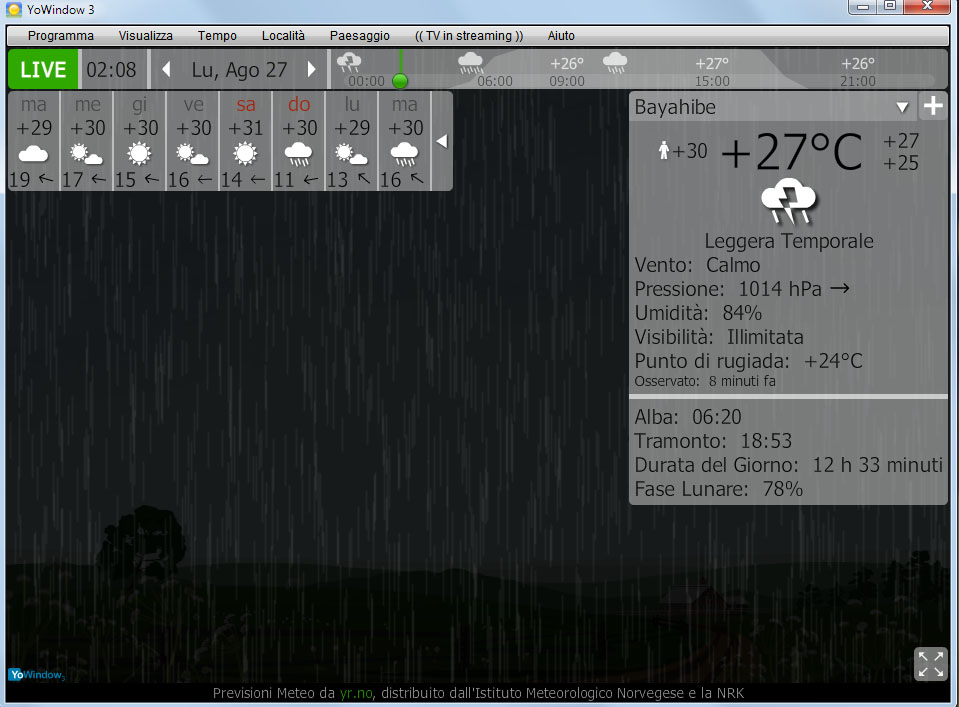Select Sunday rainy forecast day
The image size is (959, 707).
[x=298, y=141]
